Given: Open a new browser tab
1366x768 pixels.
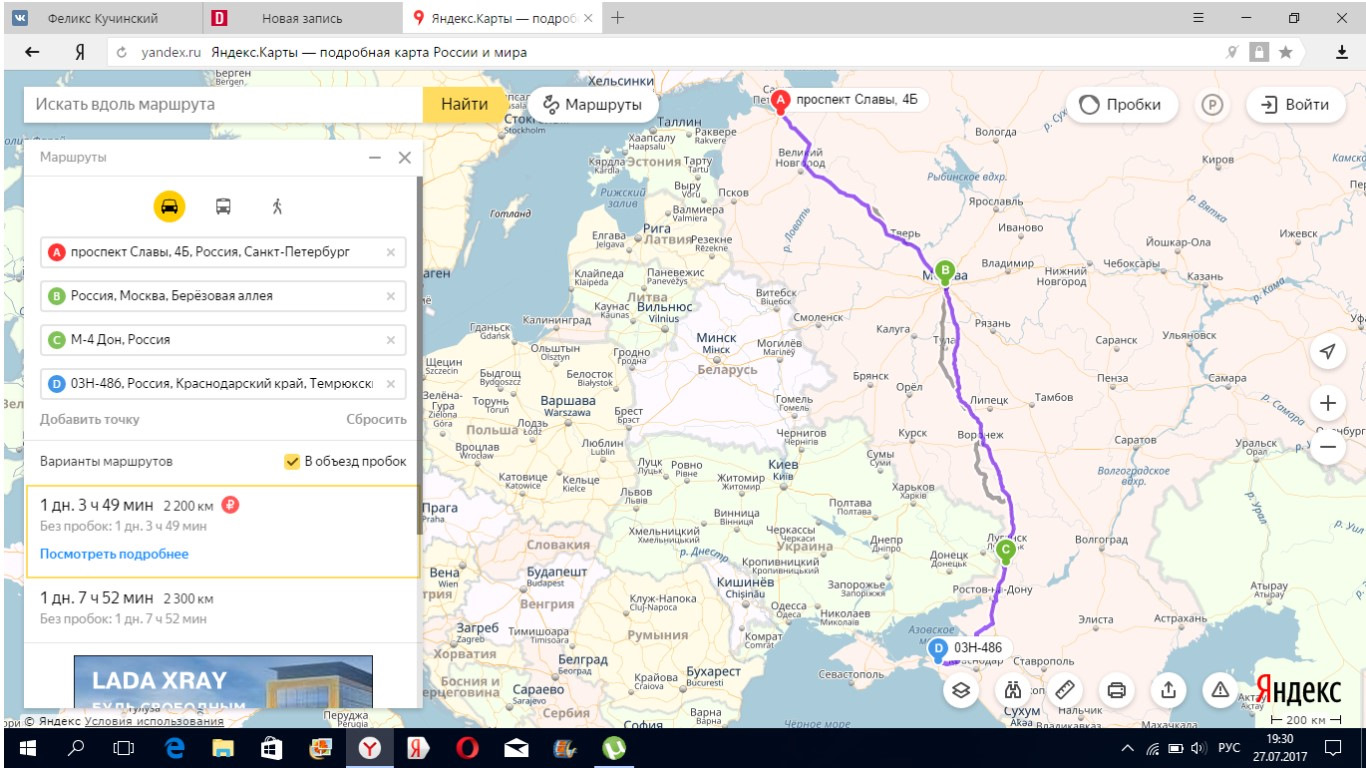Looking at the screenshot, I should pos(618,17).
